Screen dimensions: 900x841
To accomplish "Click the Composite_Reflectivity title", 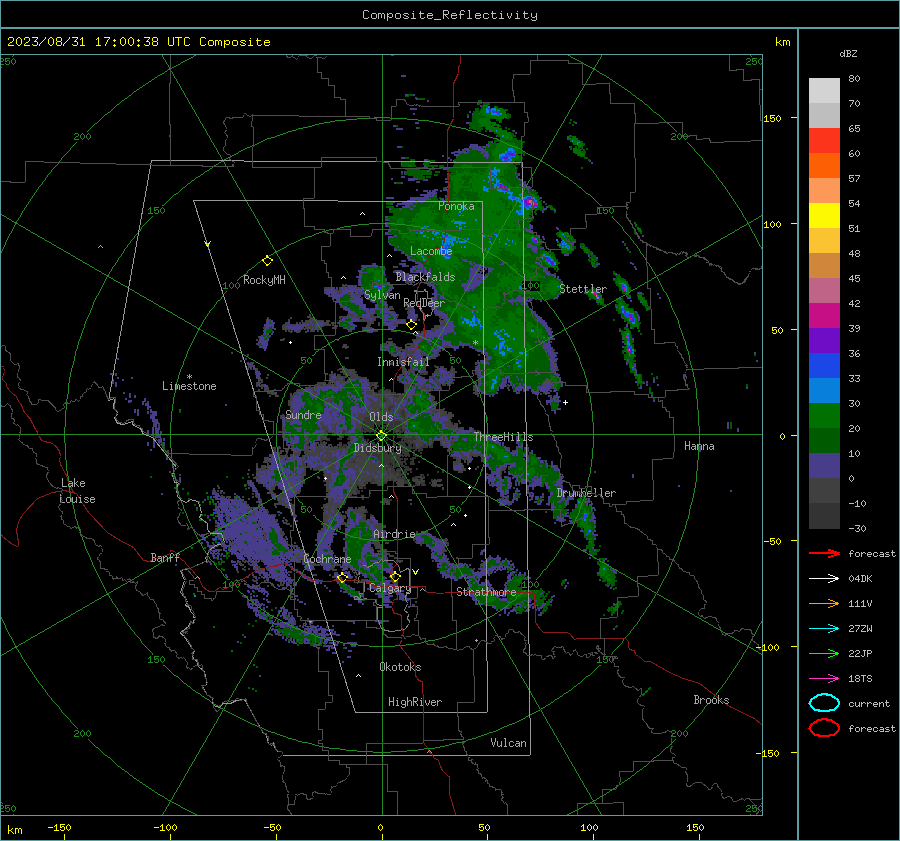I will click(x=450, y=15).
